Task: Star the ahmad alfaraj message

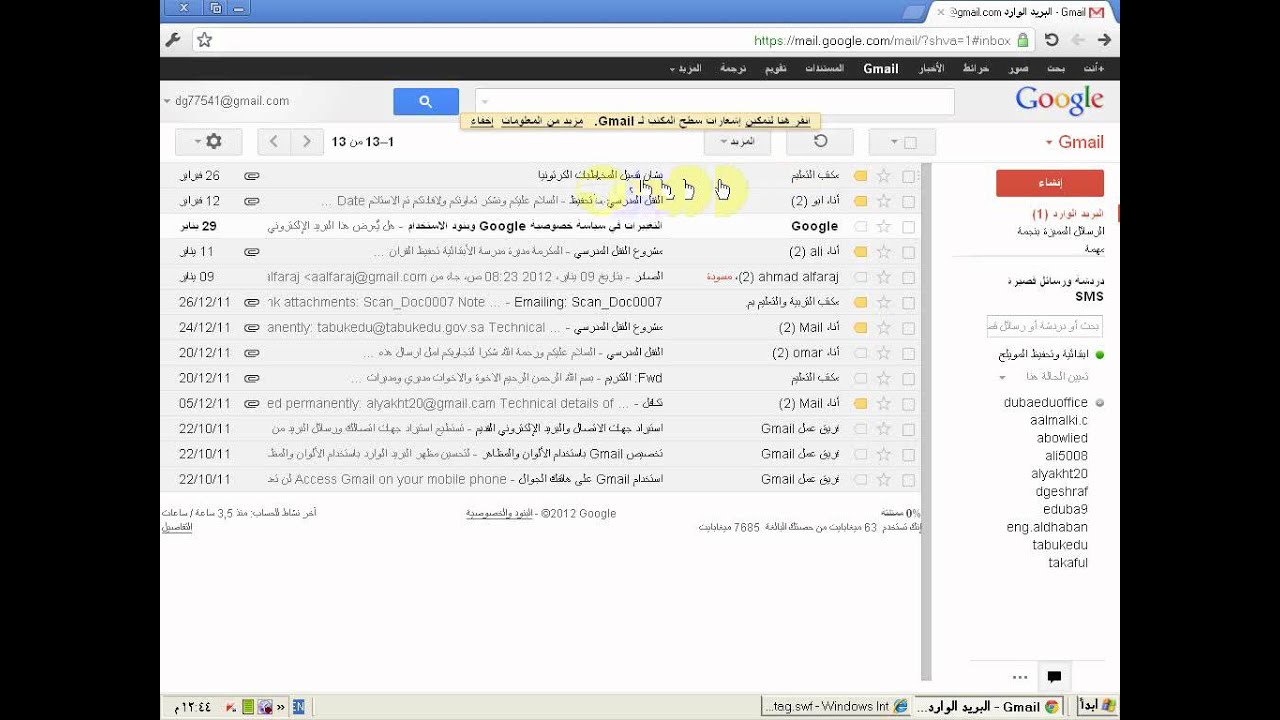Action: (x=883, y=277)
